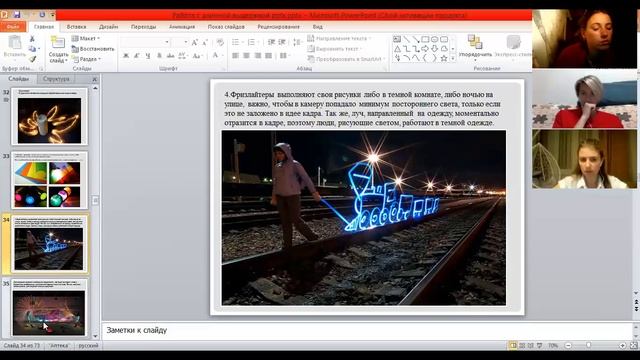Open the Раздел dropdown
This screenshot has width=640, height=360.
tap(87, 59)
